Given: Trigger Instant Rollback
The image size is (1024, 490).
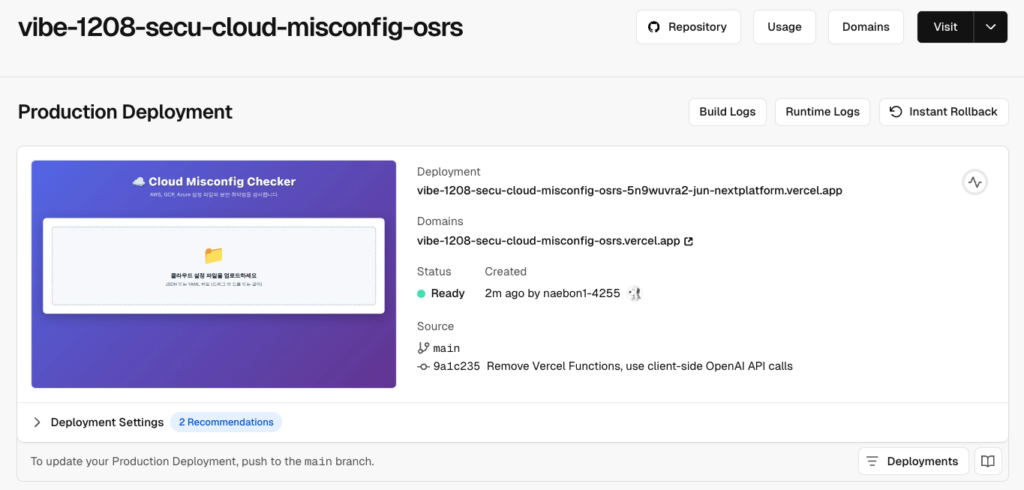Looking at the screenshot, I should click(x=943, y=112).
